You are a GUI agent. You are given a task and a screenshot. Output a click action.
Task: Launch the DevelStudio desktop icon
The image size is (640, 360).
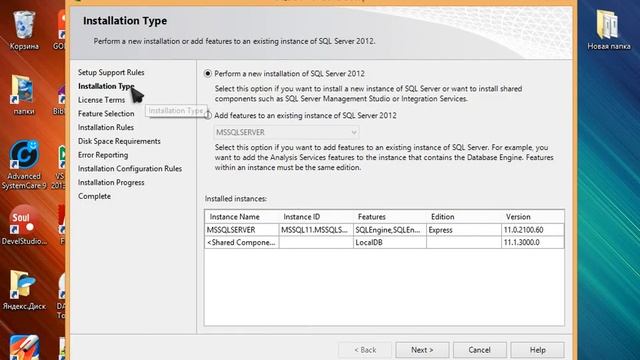coord(24,225)
